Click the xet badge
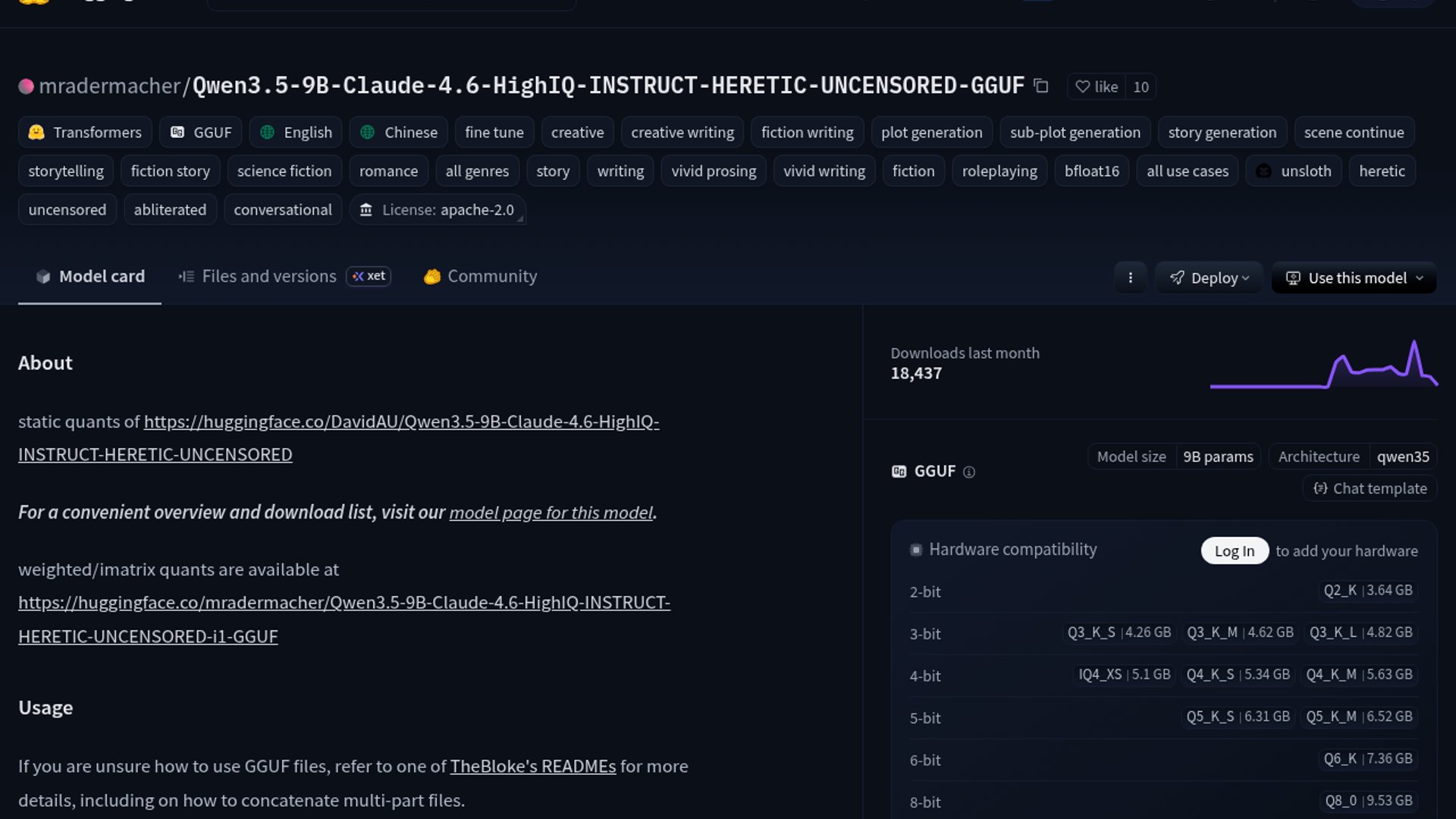The width and height of the screenshot is (1456, 819). [x=369, y=276]
